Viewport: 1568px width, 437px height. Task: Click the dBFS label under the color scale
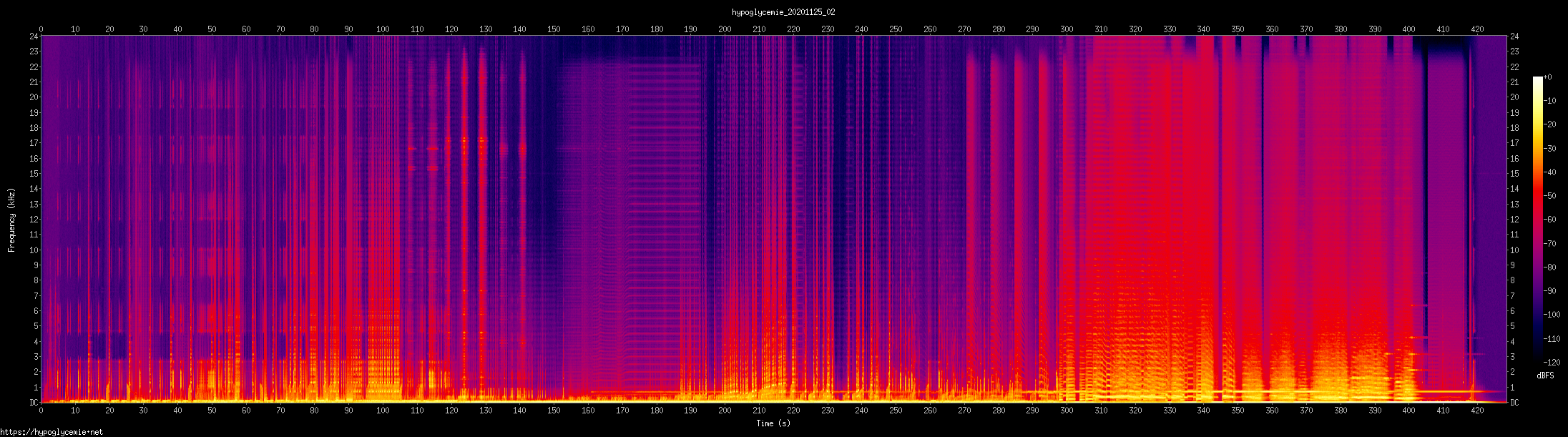1545,375
